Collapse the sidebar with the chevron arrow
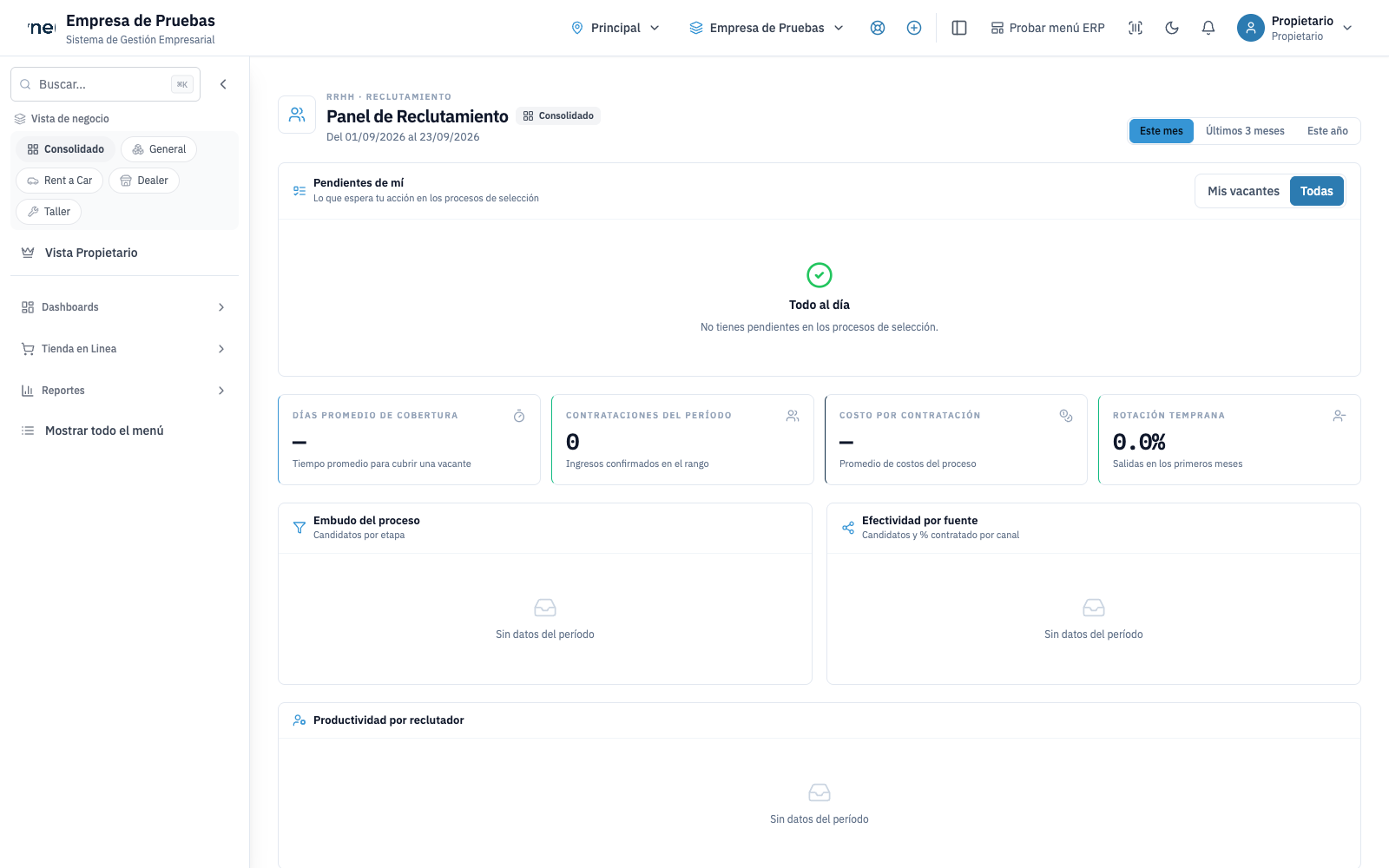 point(223,84)
